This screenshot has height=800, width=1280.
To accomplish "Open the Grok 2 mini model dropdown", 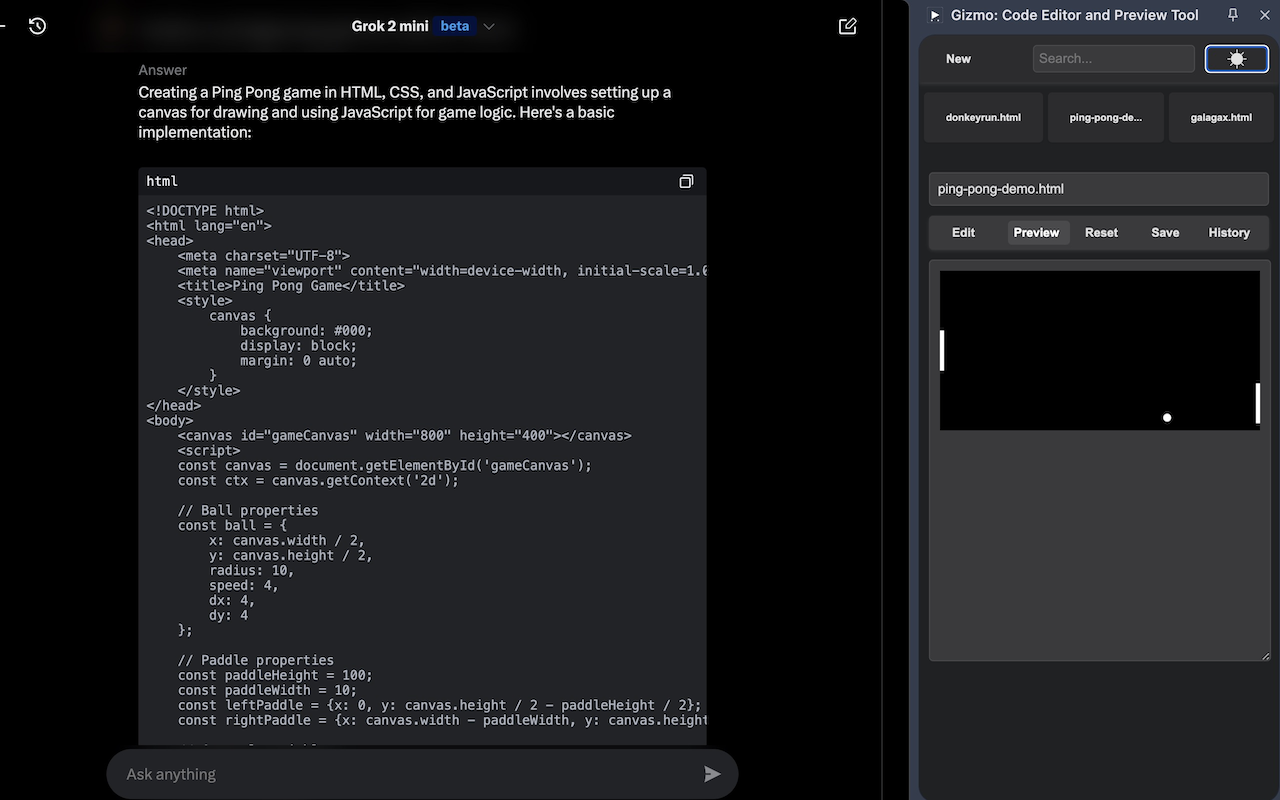I will (390, 26).
